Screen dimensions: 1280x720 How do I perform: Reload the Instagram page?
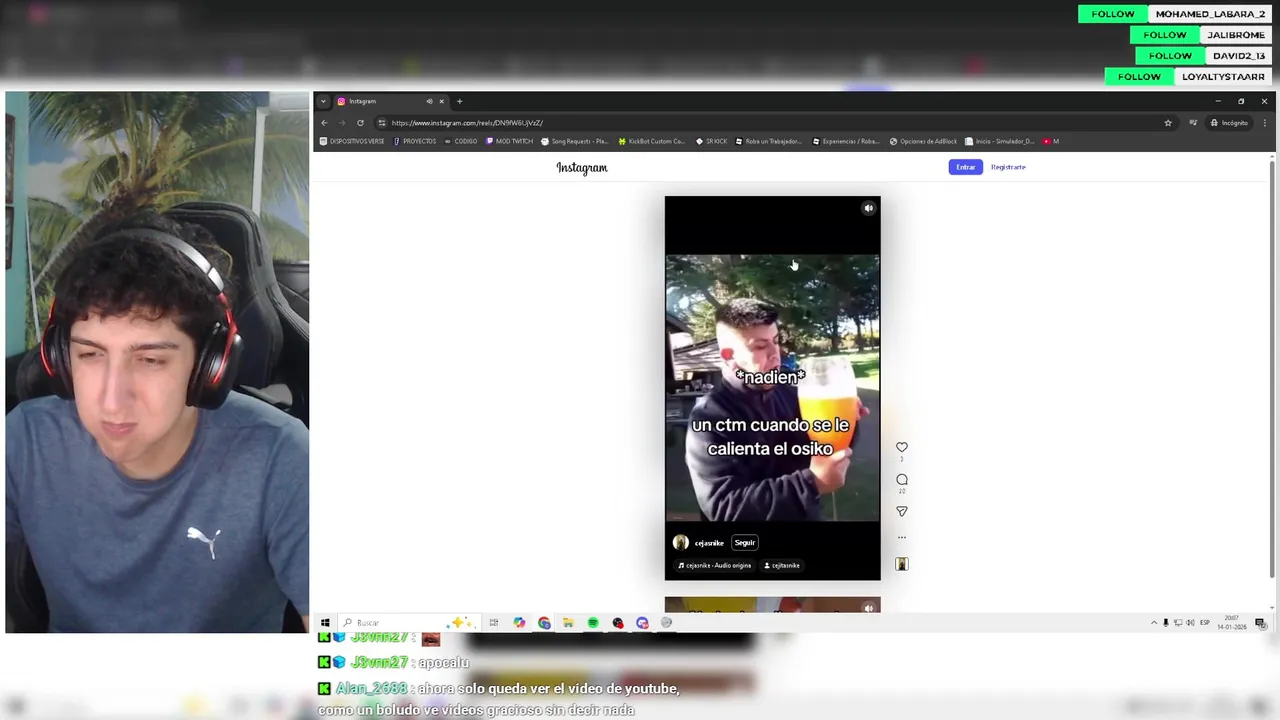click(x=360, y=123)
